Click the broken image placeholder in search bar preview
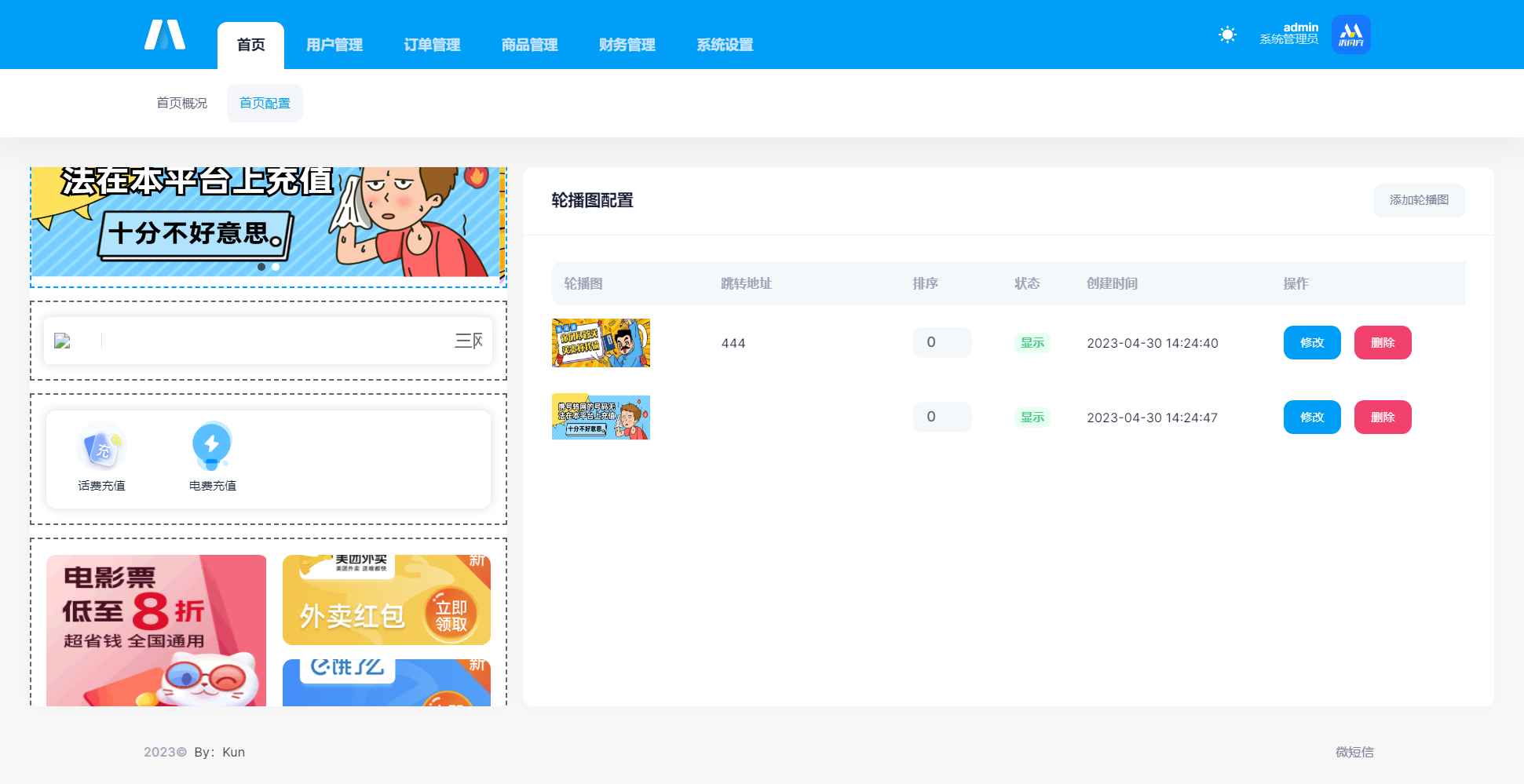 pyautogui.click(x=63, y=341)
